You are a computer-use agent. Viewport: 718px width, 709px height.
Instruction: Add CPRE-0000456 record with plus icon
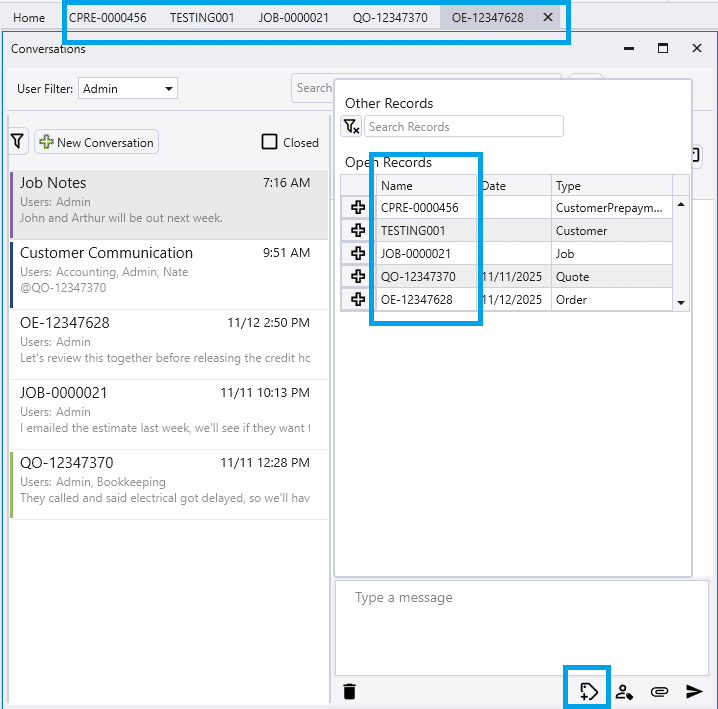click(x=358, y=208)
